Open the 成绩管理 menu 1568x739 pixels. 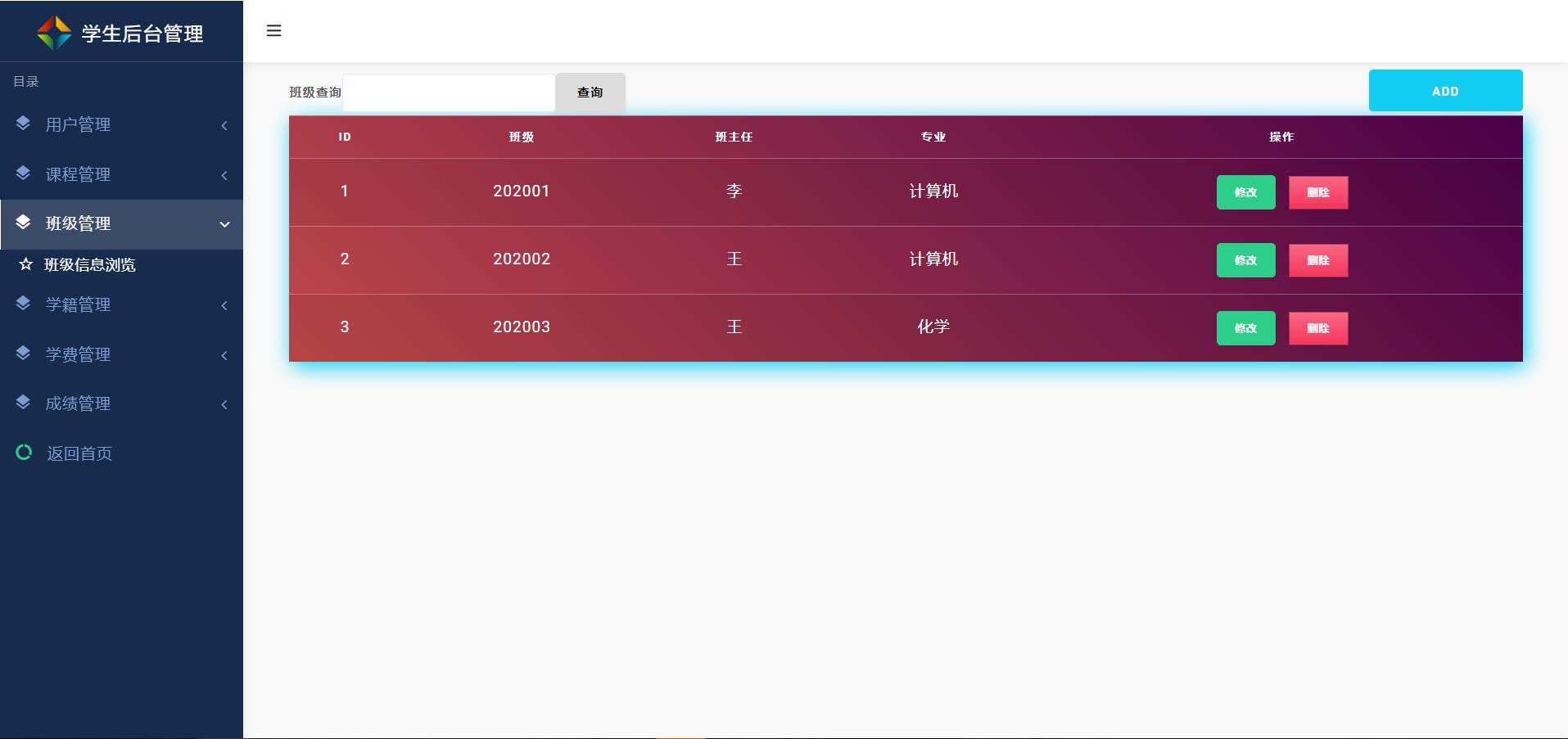coord(121,403)
